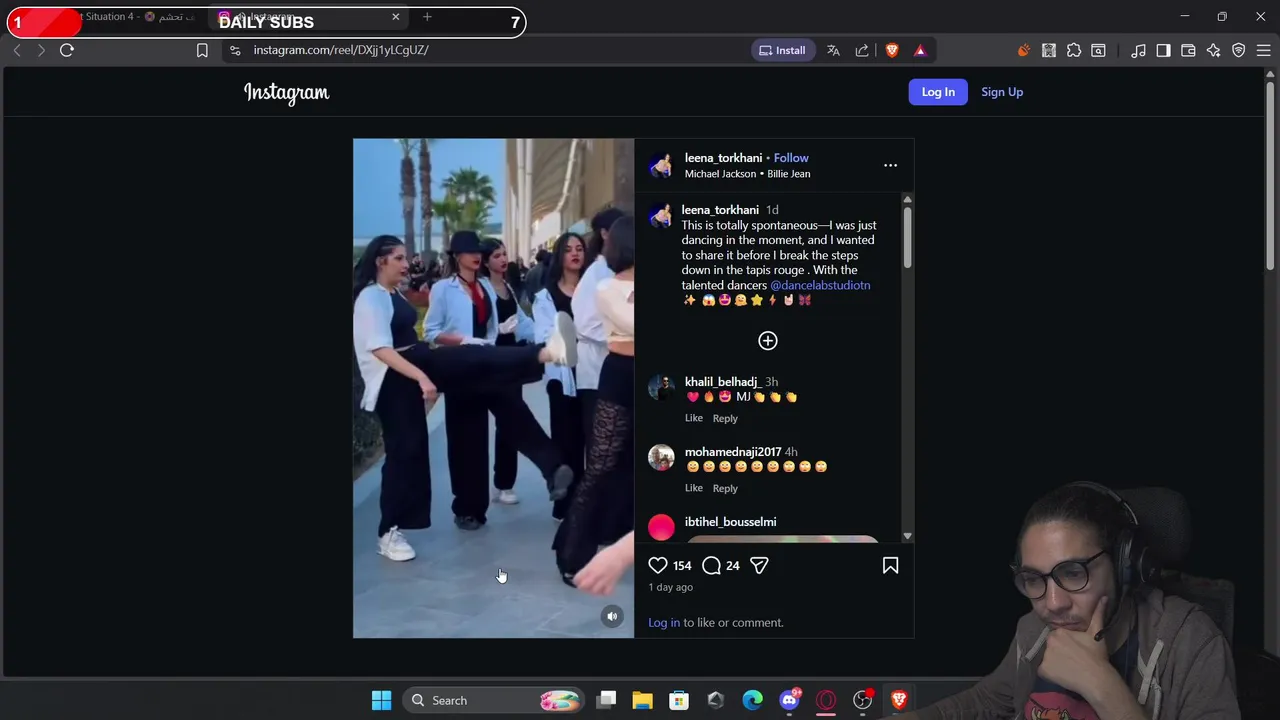Open leena_torkhani username in post header
Screen dimensions: 1280x720
[x=723, y=158]
